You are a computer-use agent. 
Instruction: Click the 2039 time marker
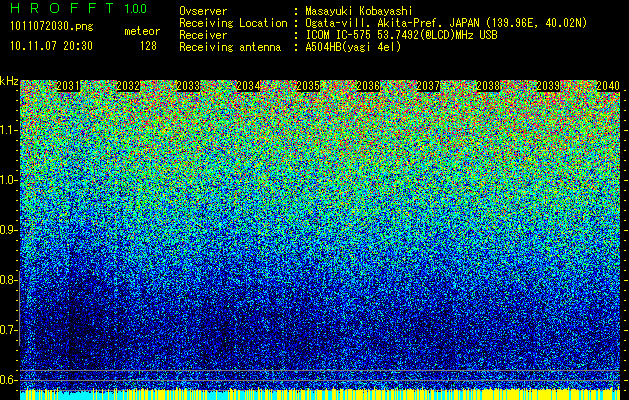548,86
